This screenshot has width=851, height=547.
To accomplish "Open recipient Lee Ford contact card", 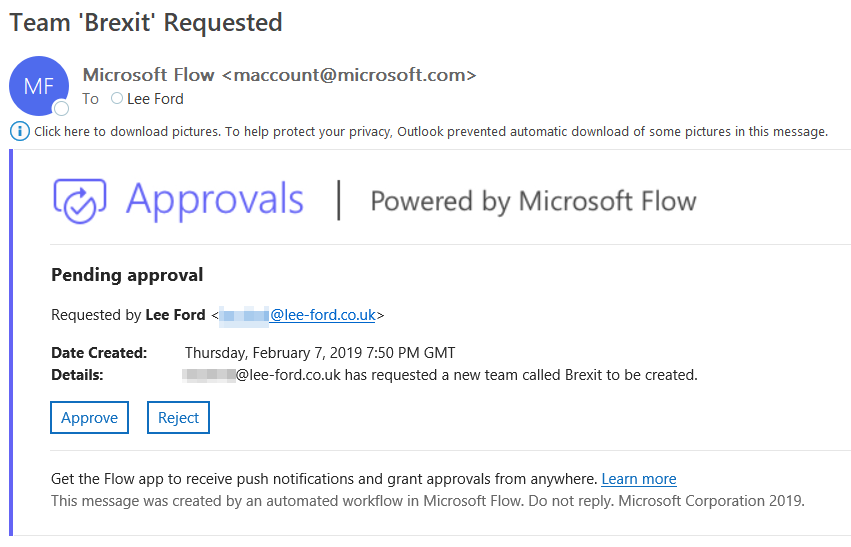I will click(x=155, y=99).
